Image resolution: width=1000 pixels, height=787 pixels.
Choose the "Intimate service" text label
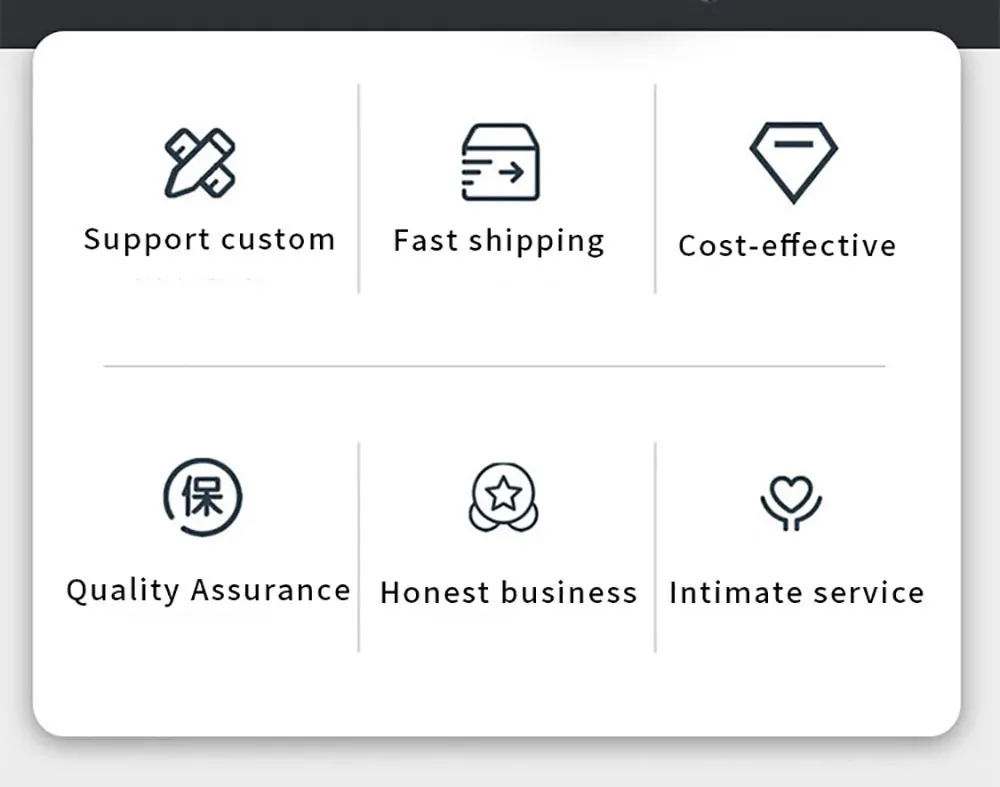pos(796,592)
